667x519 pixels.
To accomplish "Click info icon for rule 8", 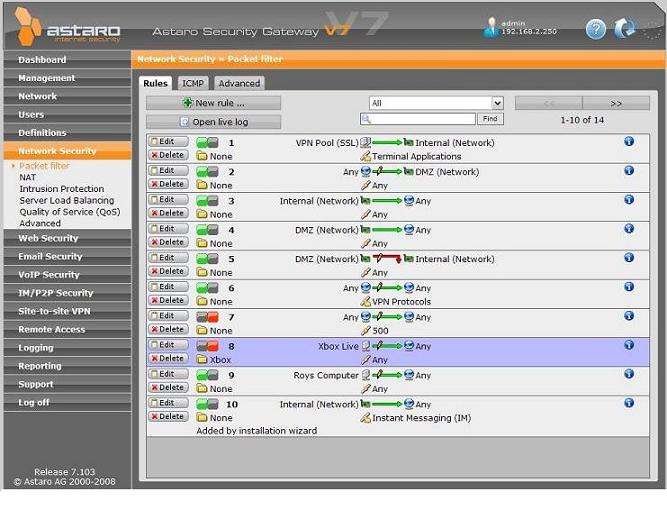I will coord(629,345).
